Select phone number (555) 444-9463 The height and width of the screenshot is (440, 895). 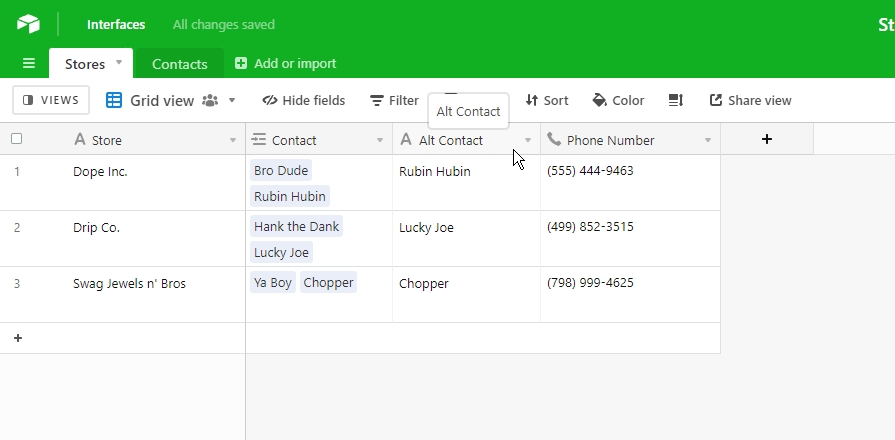(630, 183)
